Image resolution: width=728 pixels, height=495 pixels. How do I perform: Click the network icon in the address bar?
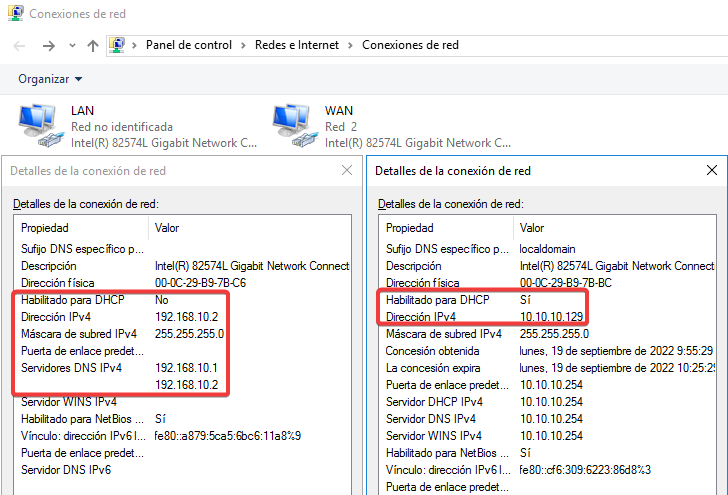118,45
